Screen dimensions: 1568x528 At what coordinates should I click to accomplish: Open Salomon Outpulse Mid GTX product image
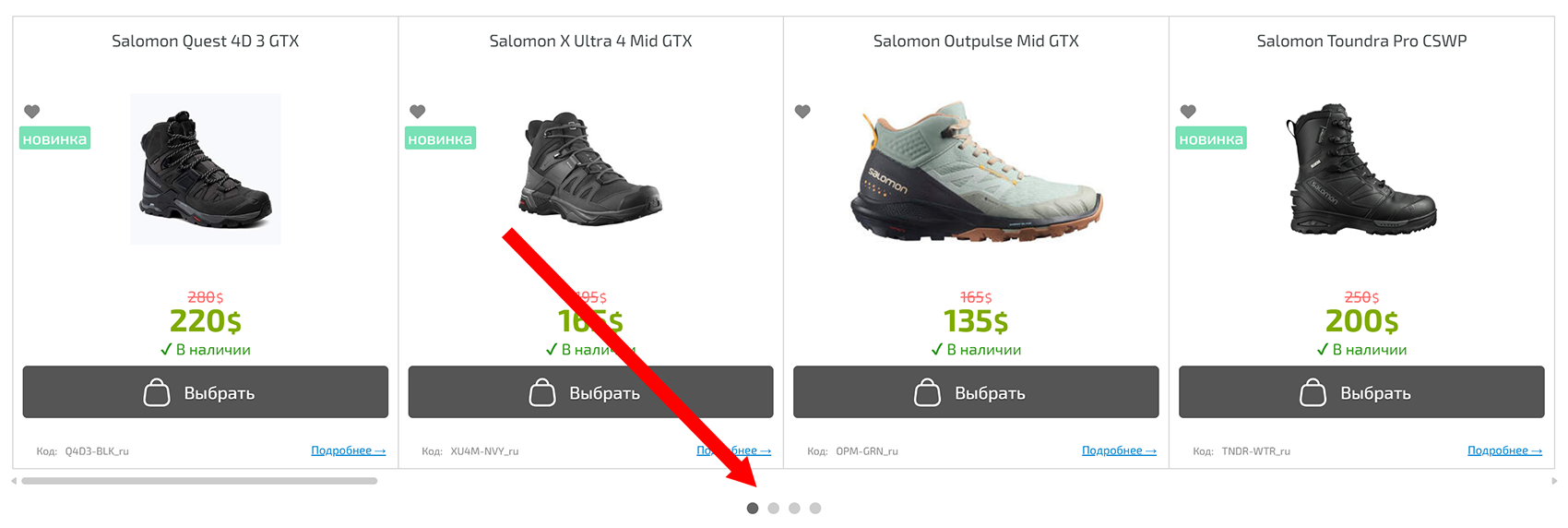(x=976, y=172)
